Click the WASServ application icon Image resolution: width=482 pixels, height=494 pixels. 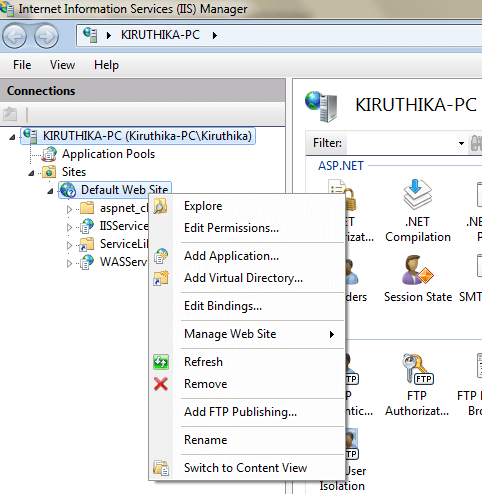87,262
